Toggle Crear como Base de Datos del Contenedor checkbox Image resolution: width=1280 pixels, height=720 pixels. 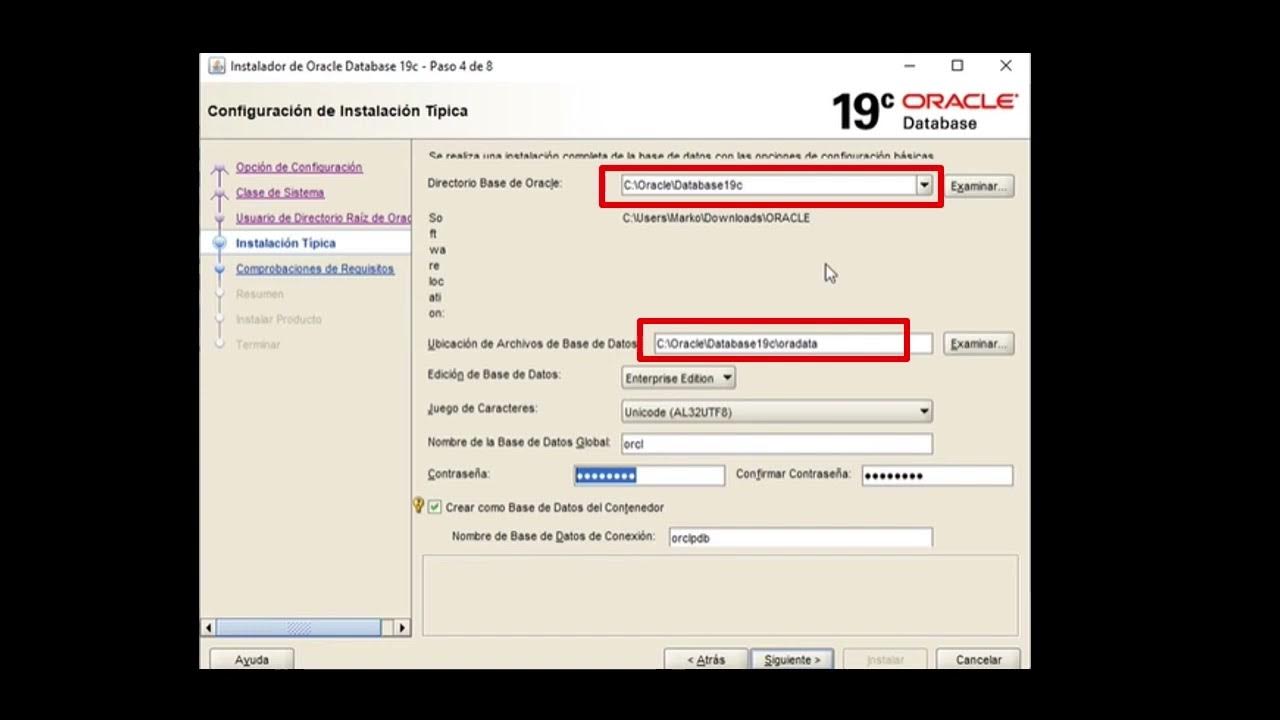coord(435,507)
